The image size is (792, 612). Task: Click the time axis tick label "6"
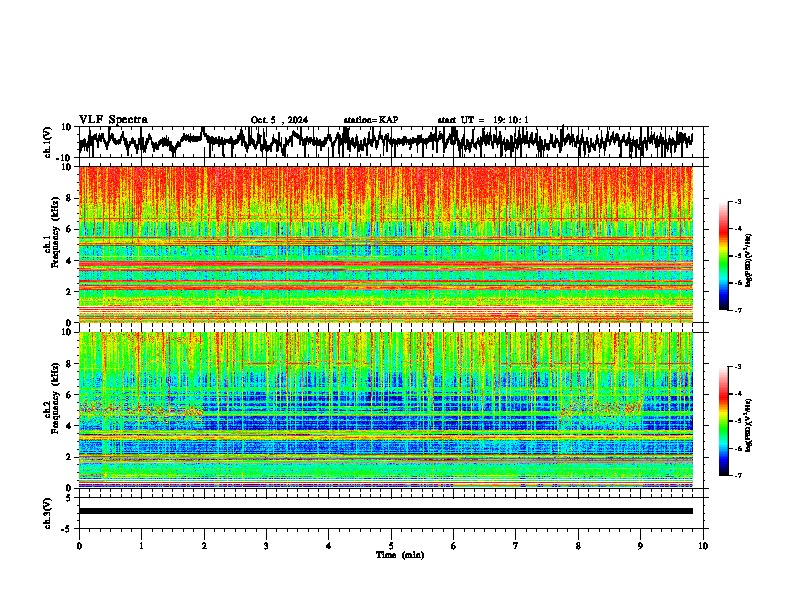454,546
